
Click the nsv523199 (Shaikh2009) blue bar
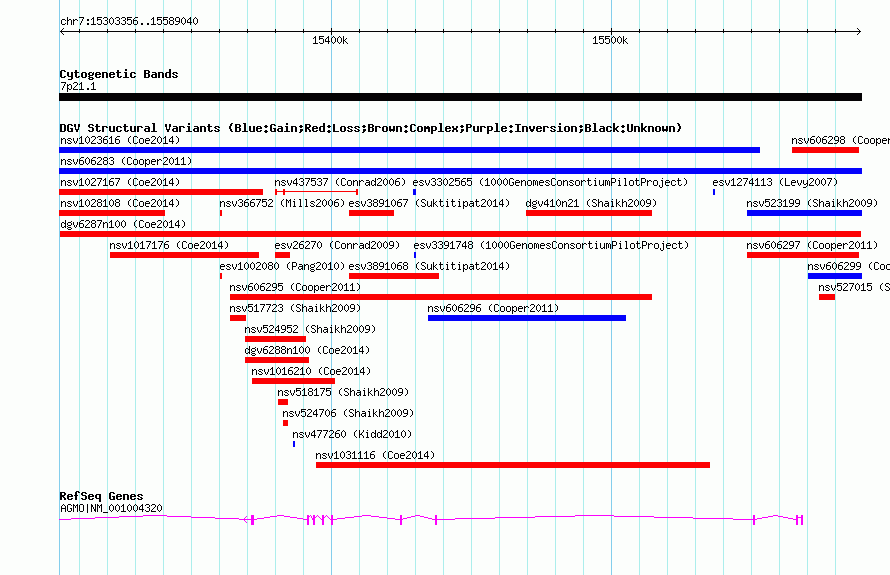(x=804, y=213)
